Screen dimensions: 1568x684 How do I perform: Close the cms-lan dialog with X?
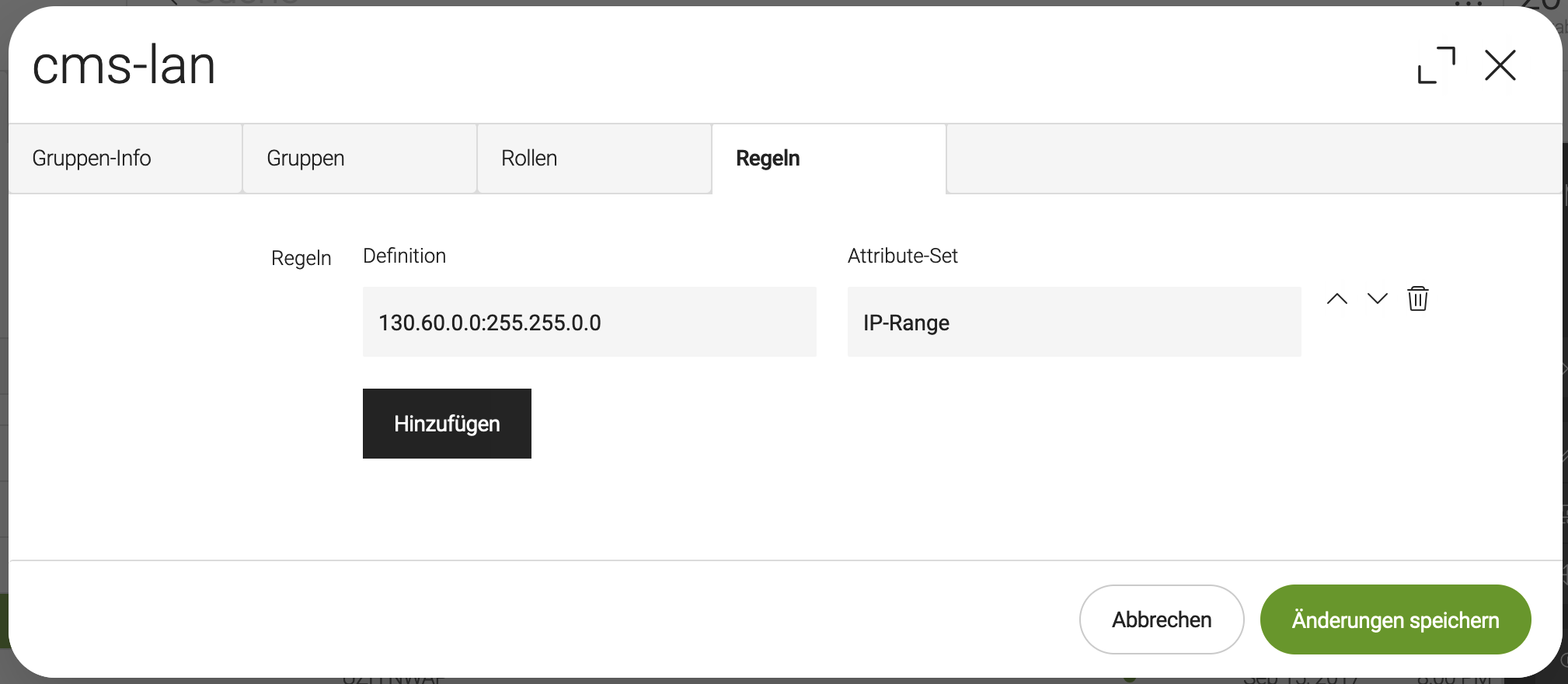1500,65
